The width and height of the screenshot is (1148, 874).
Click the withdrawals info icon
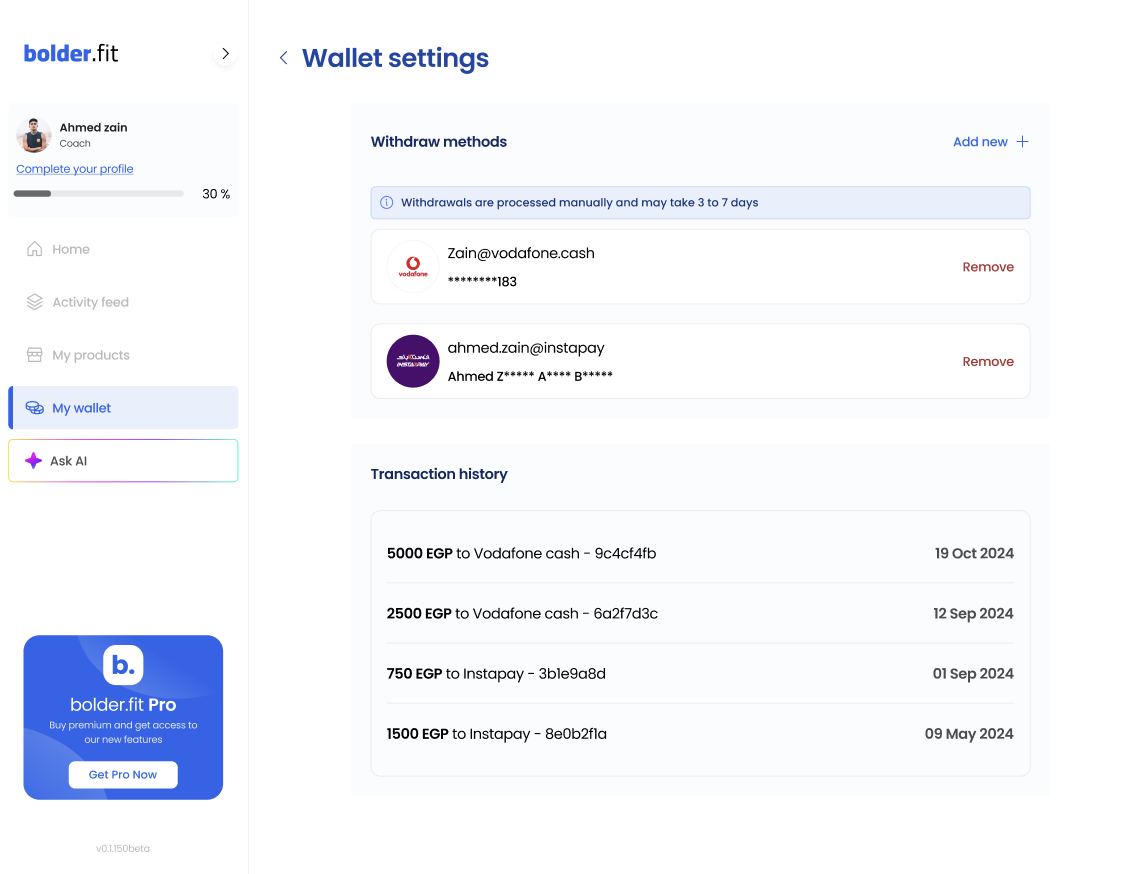tap(387, 203)
